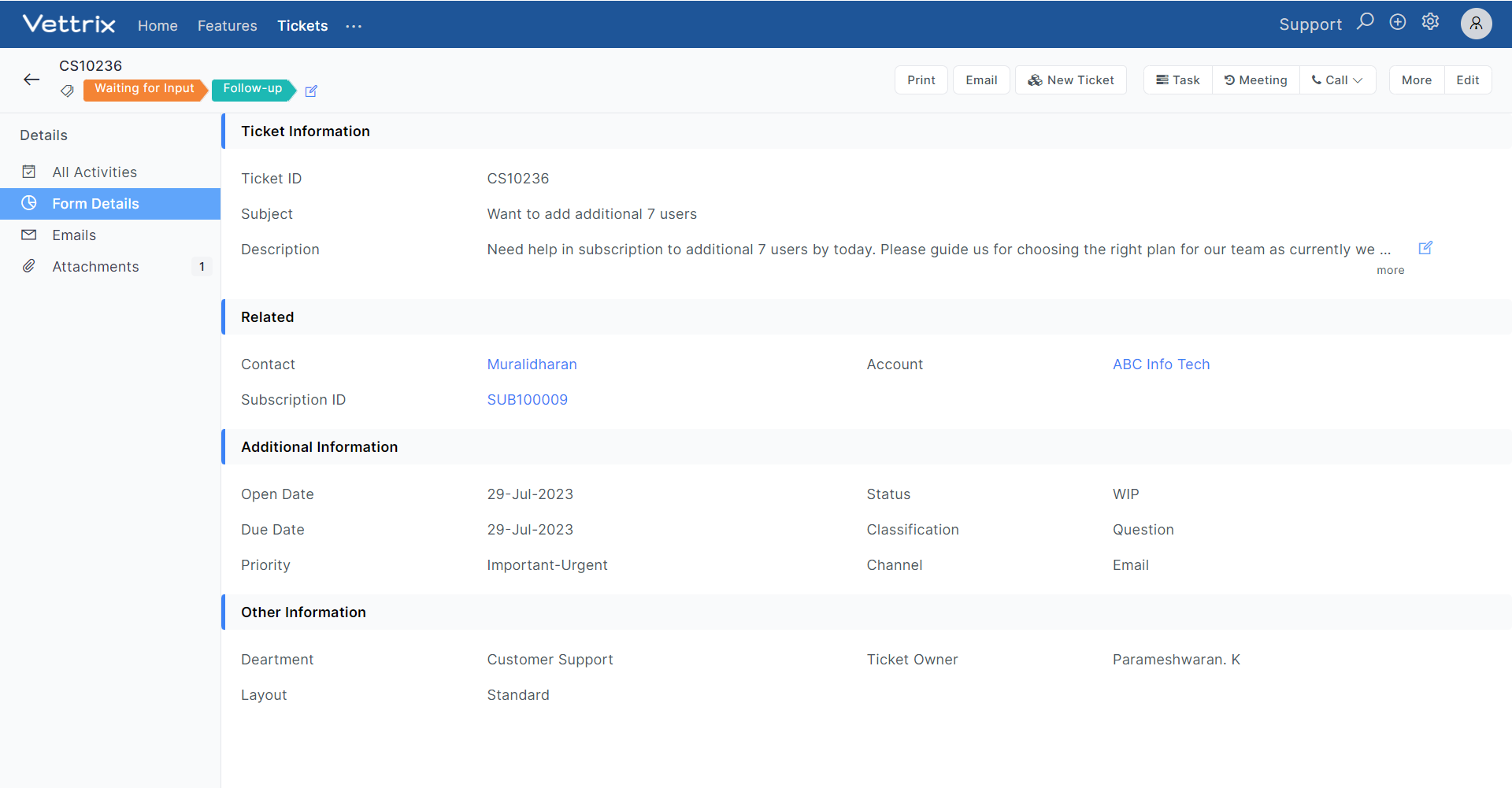1512x788 pixels.
Task: Click the Related section header
Action: click(866, 316)
